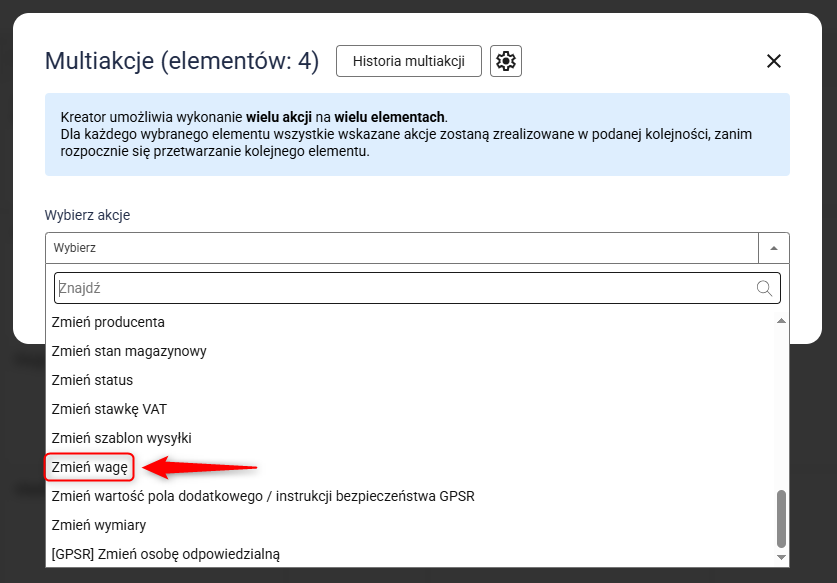Choose Zmień stan magazynowy from the list

click(129, 351)
